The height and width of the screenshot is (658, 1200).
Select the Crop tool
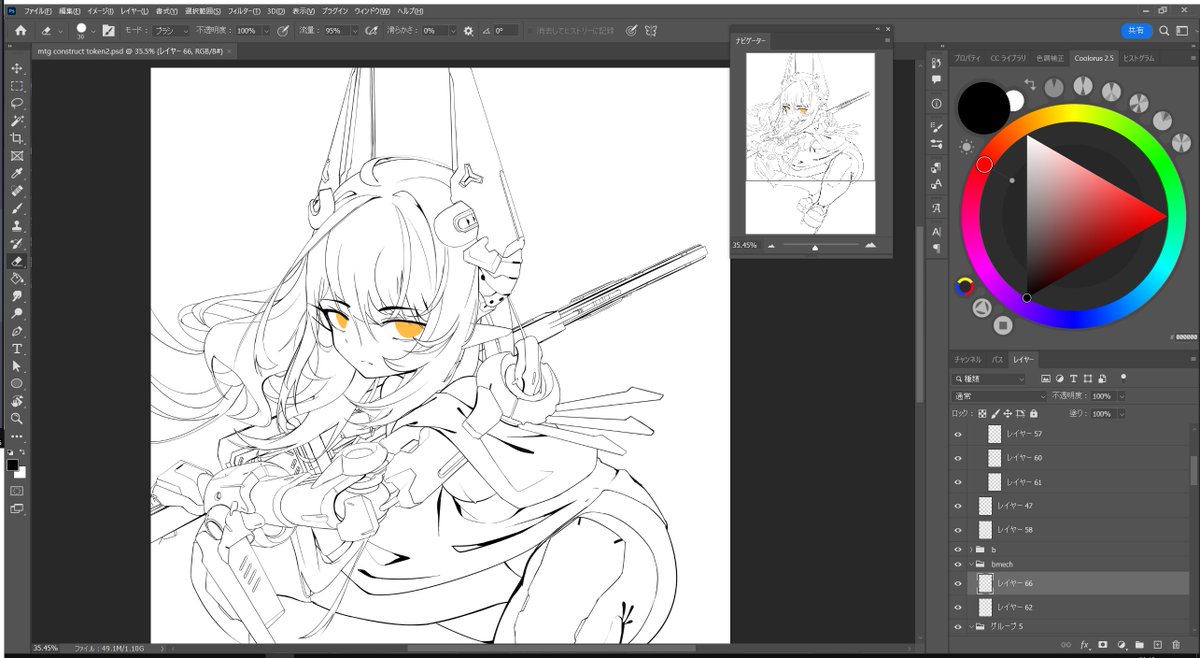pos(17,138)
